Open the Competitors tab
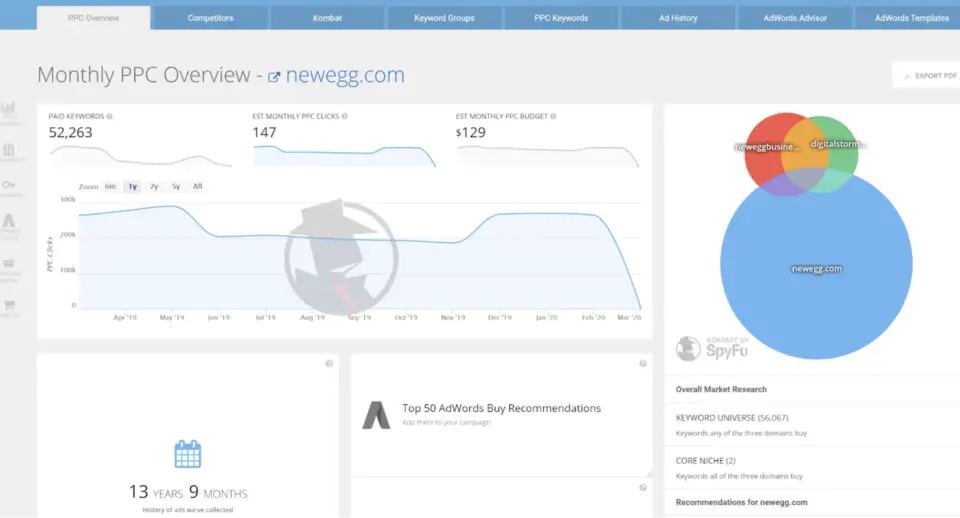Screen dimensions: 960x518 point(211,18)
